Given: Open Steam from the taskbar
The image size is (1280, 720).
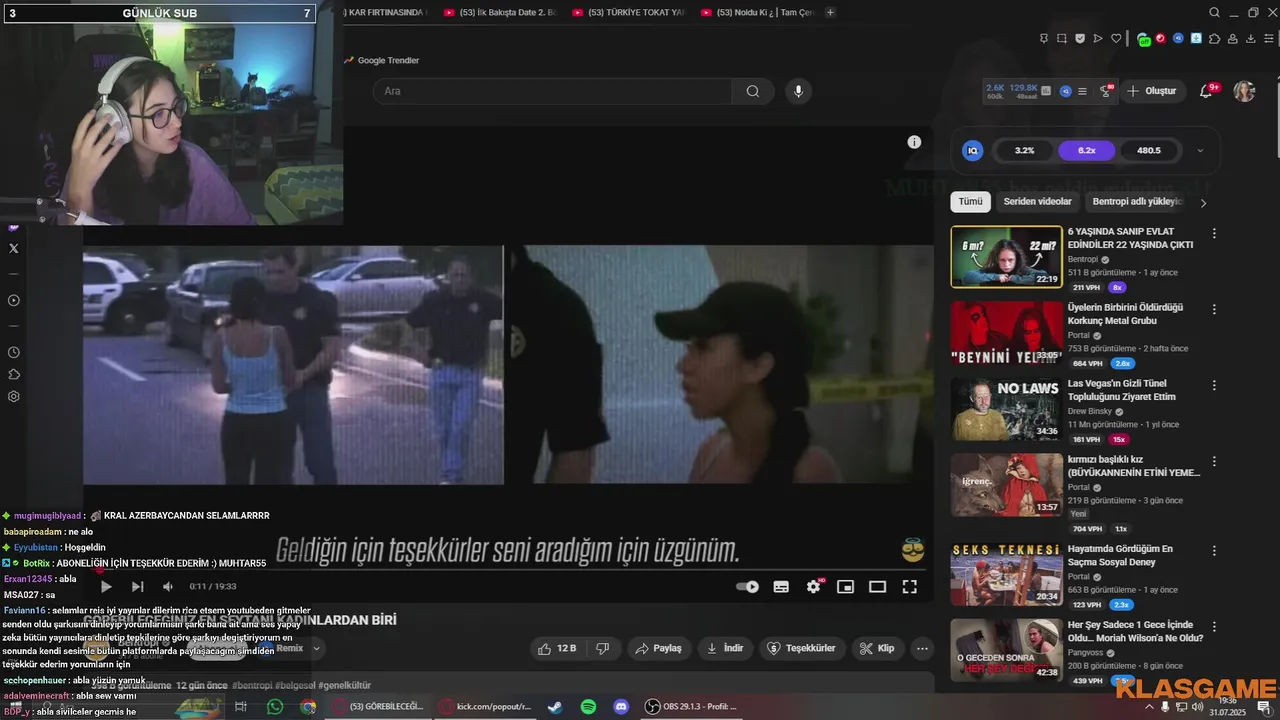Looking at the screenshot, I should pyautogui.click(x=554, y=706).
